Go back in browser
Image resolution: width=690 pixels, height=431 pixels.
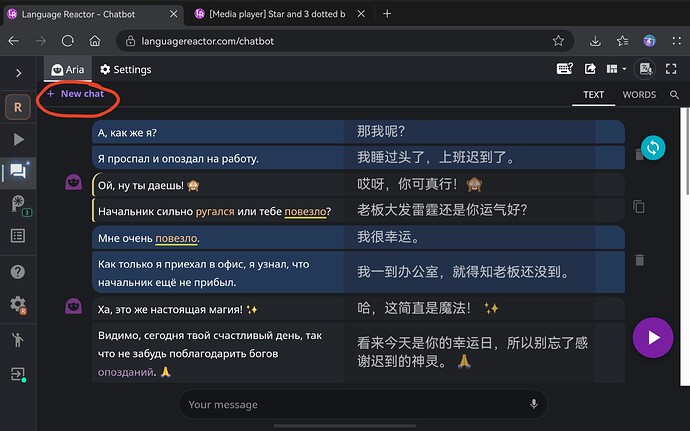click(14, 41)
